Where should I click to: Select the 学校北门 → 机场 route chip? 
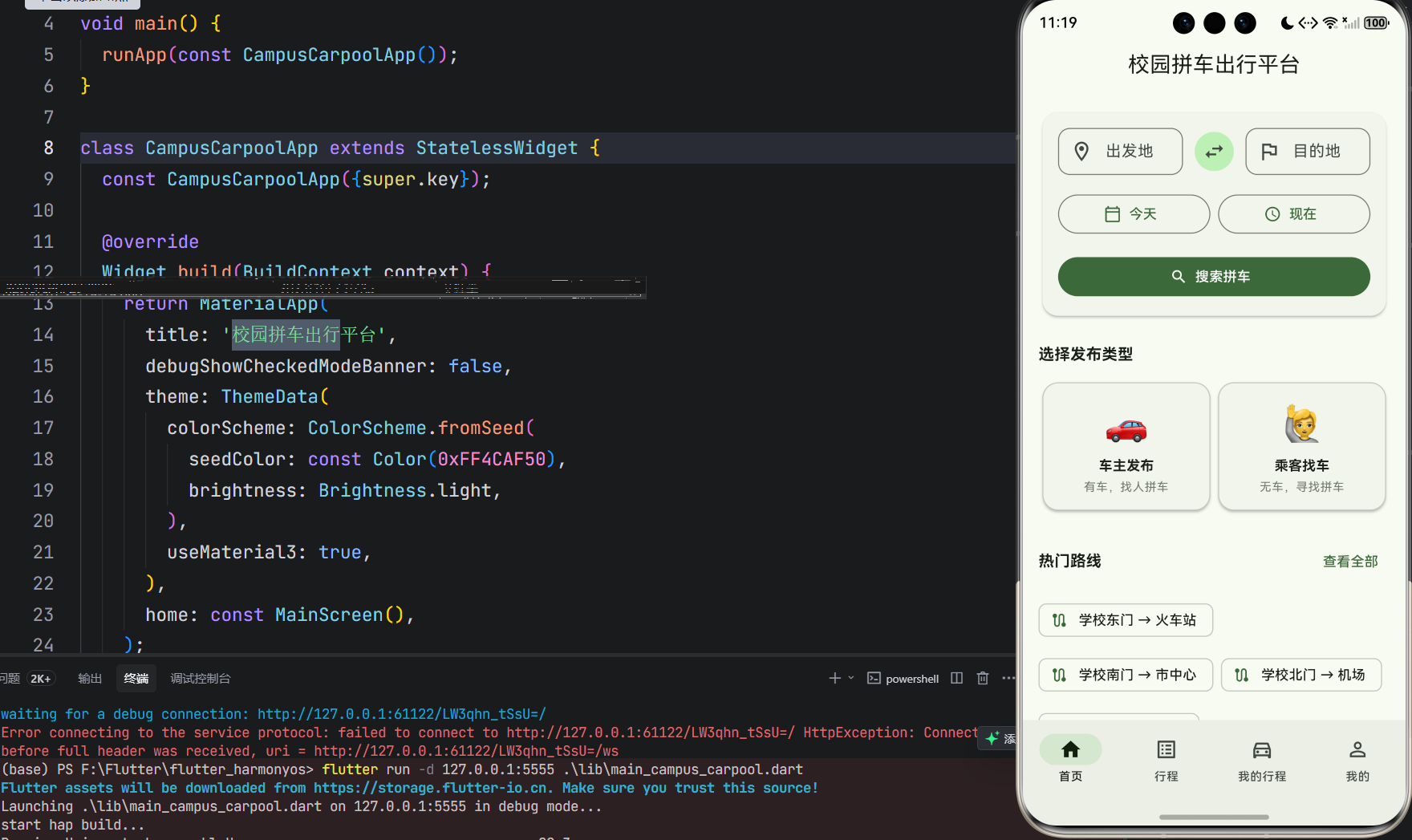(x=1301, y=675)
